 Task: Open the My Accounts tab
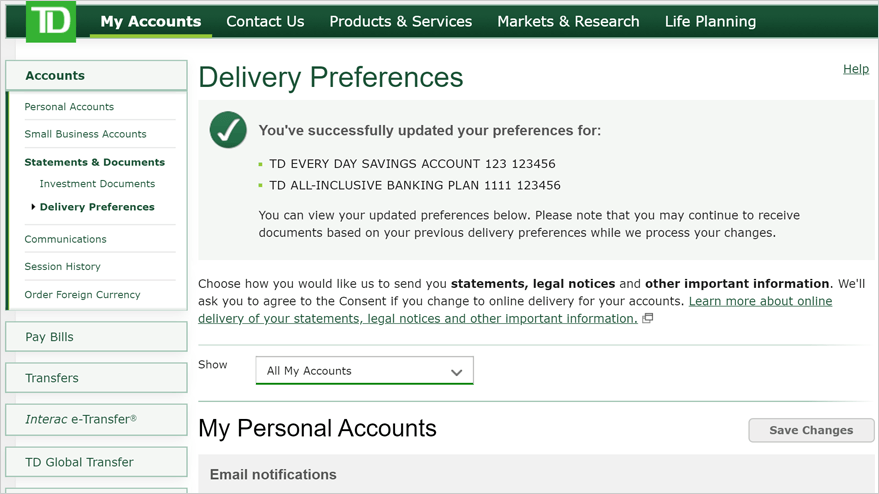[x=151, y=21]
